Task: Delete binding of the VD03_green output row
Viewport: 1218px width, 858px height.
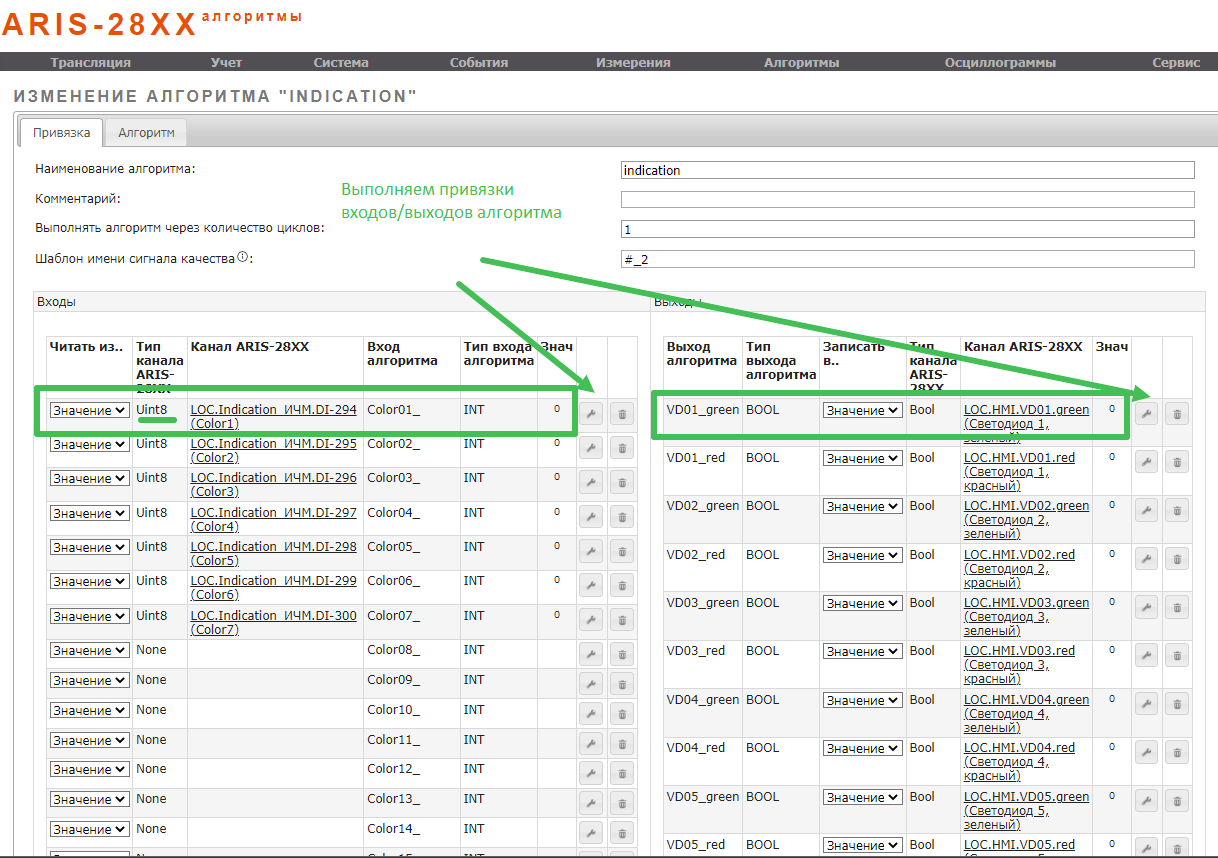Action: 1177,606
